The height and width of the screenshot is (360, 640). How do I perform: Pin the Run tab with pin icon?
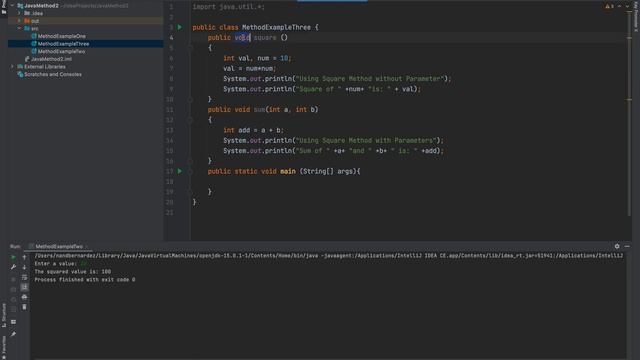(13, 334)
